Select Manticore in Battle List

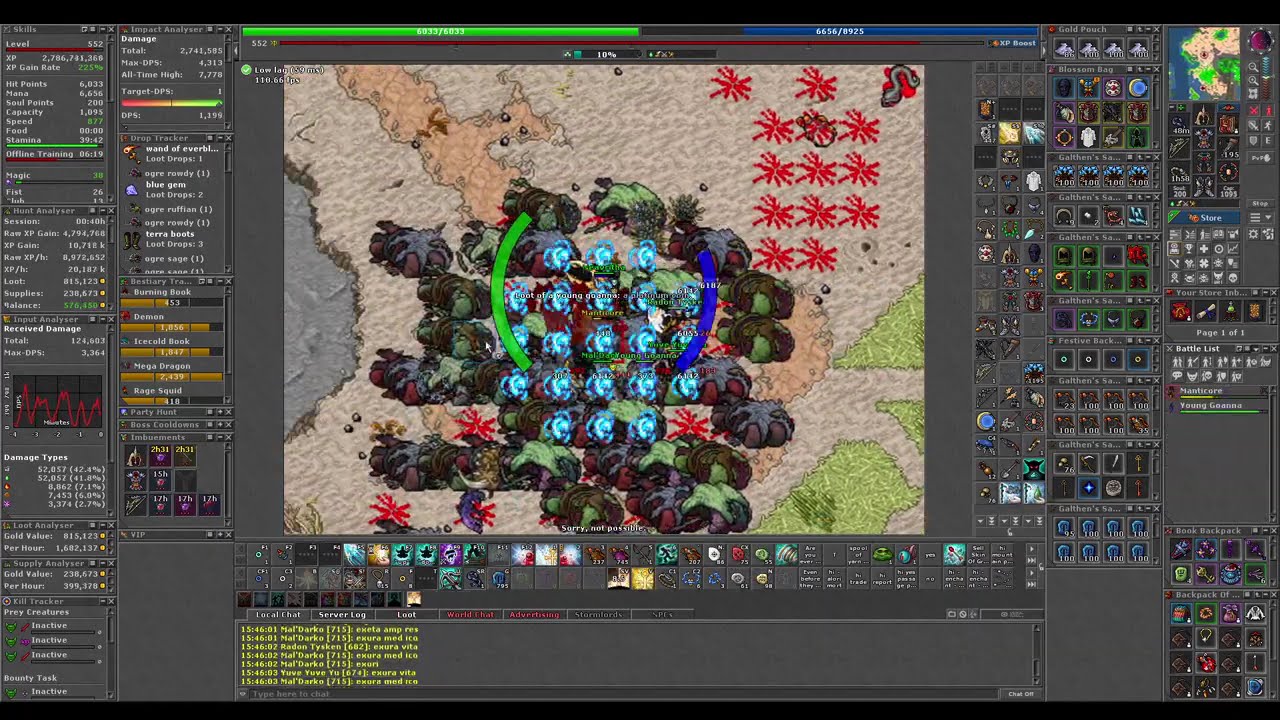(1218, 393)
